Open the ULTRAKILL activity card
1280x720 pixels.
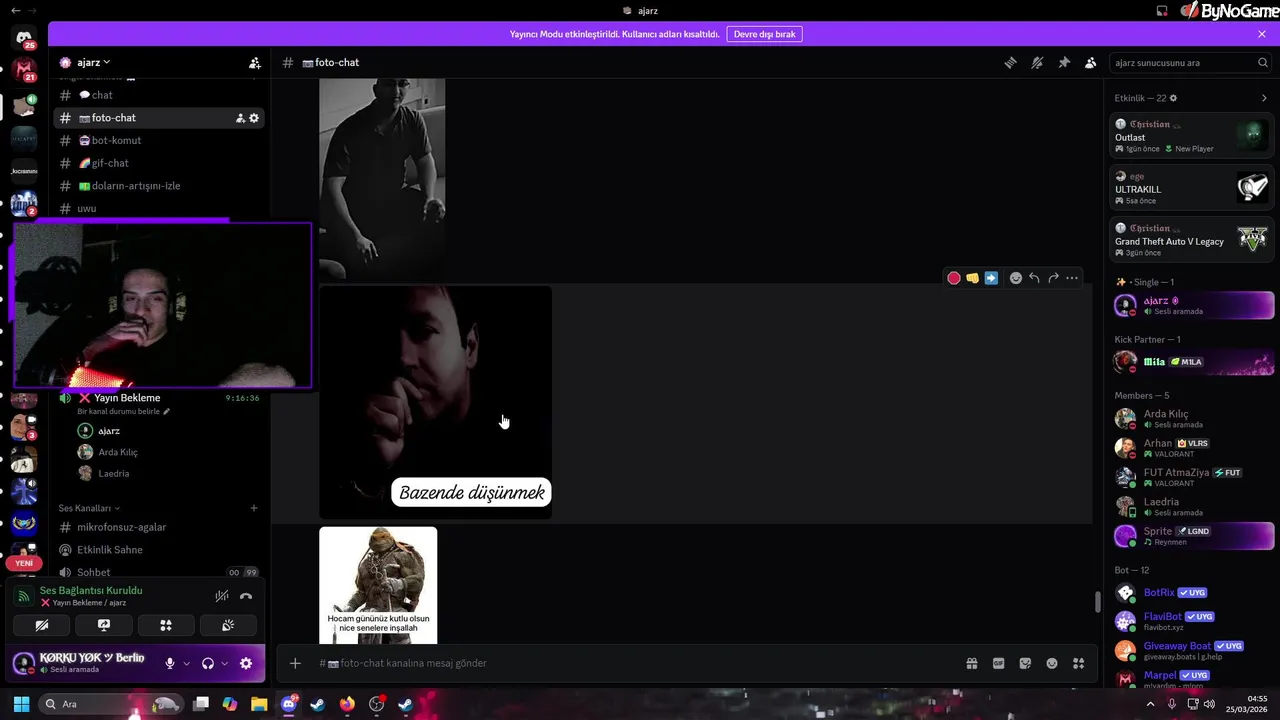tap(1192, 187)
